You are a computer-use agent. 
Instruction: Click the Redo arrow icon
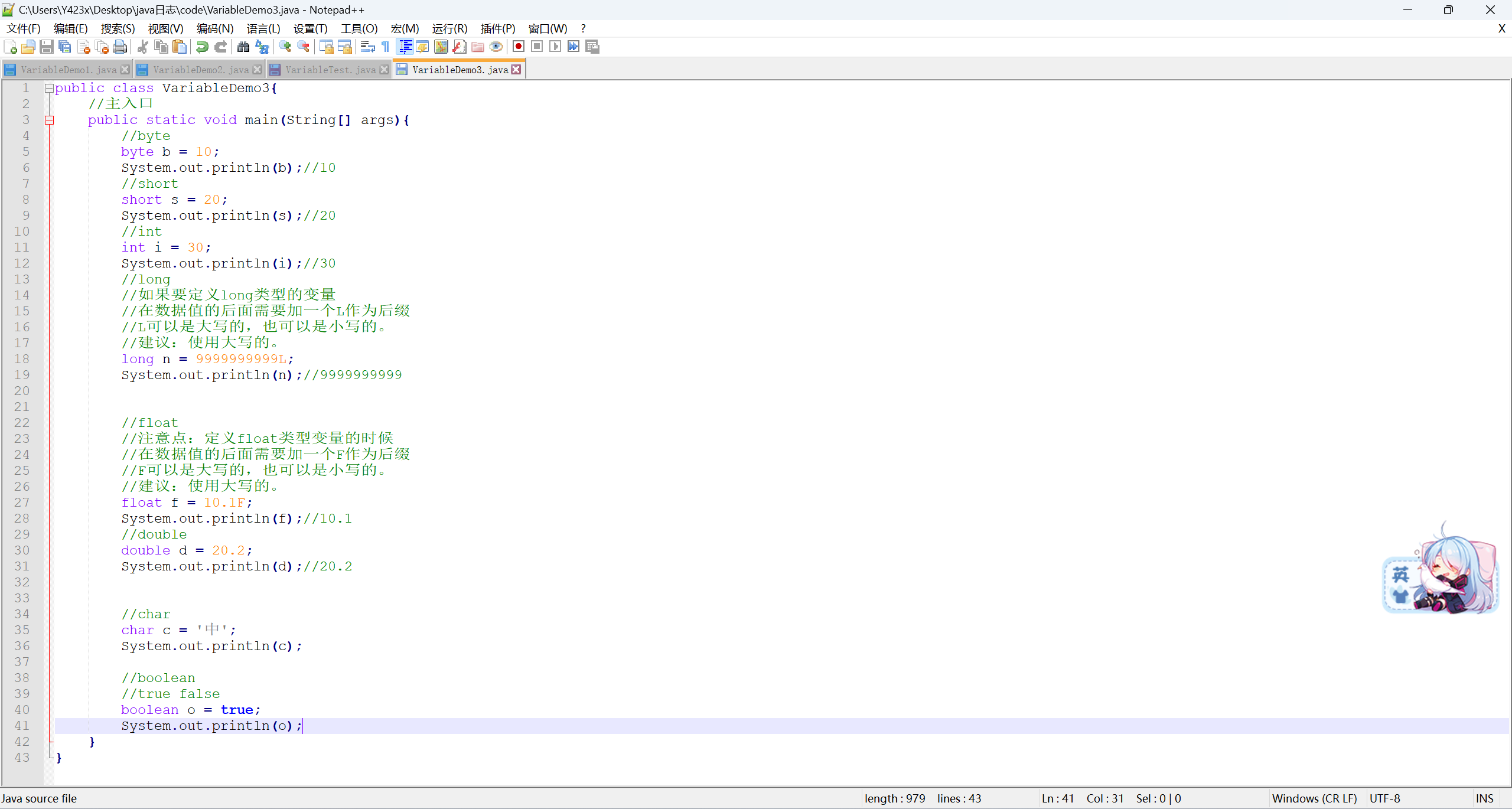(220, 47)
